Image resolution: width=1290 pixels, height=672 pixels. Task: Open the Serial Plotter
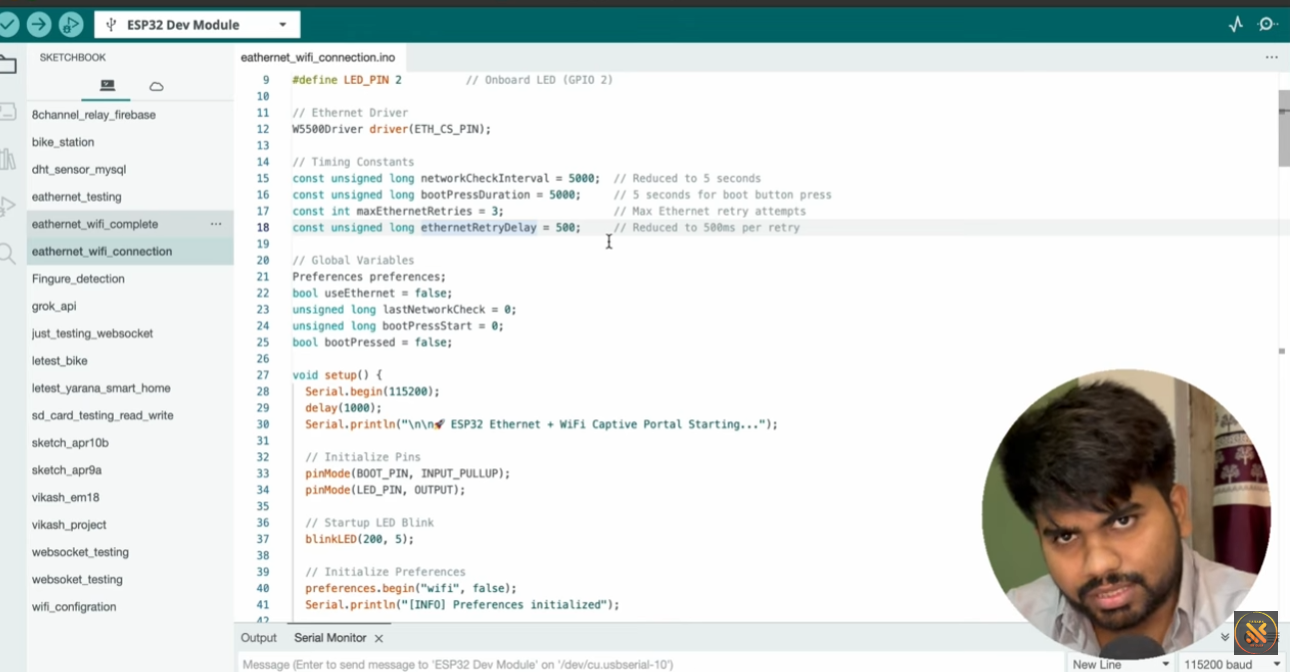tap(1236, 24)
